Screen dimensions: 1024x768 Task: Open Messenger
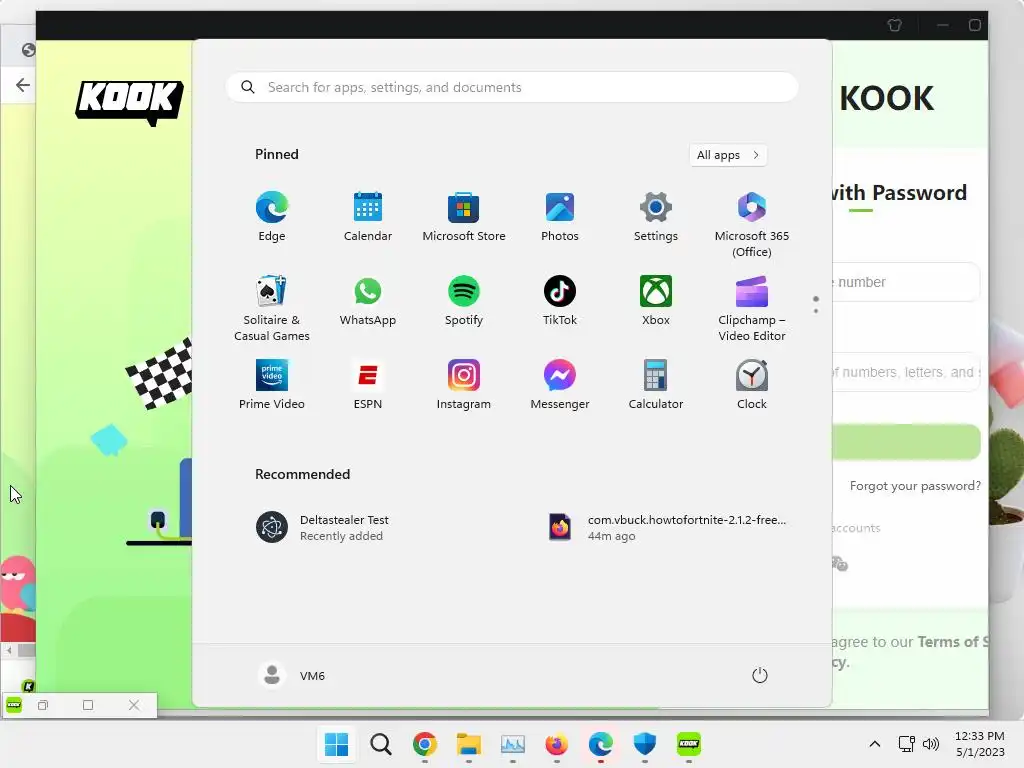click(x=560, y=385)
